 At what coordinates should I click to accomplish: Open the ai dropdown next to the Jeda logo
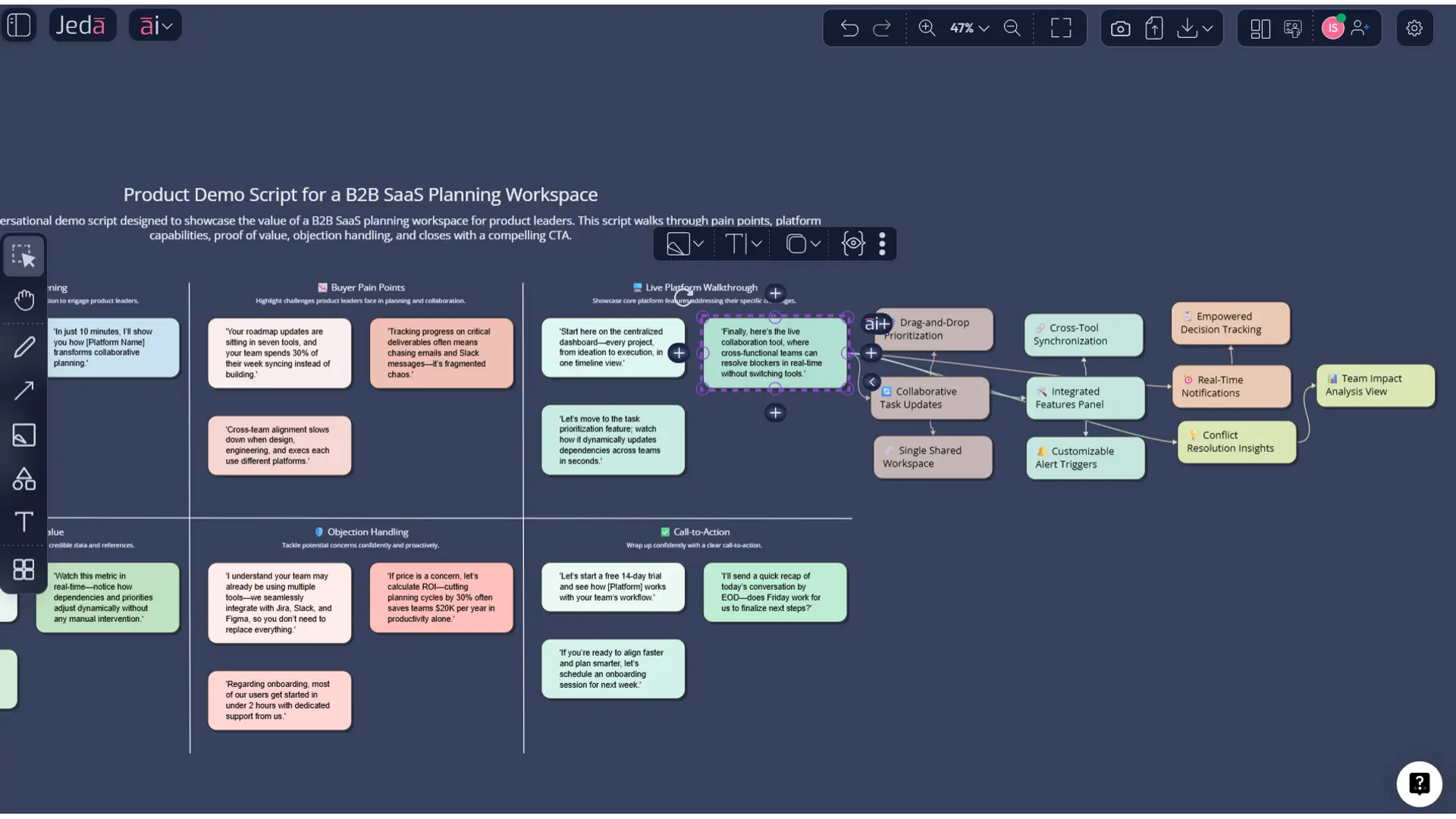point(155,24)
